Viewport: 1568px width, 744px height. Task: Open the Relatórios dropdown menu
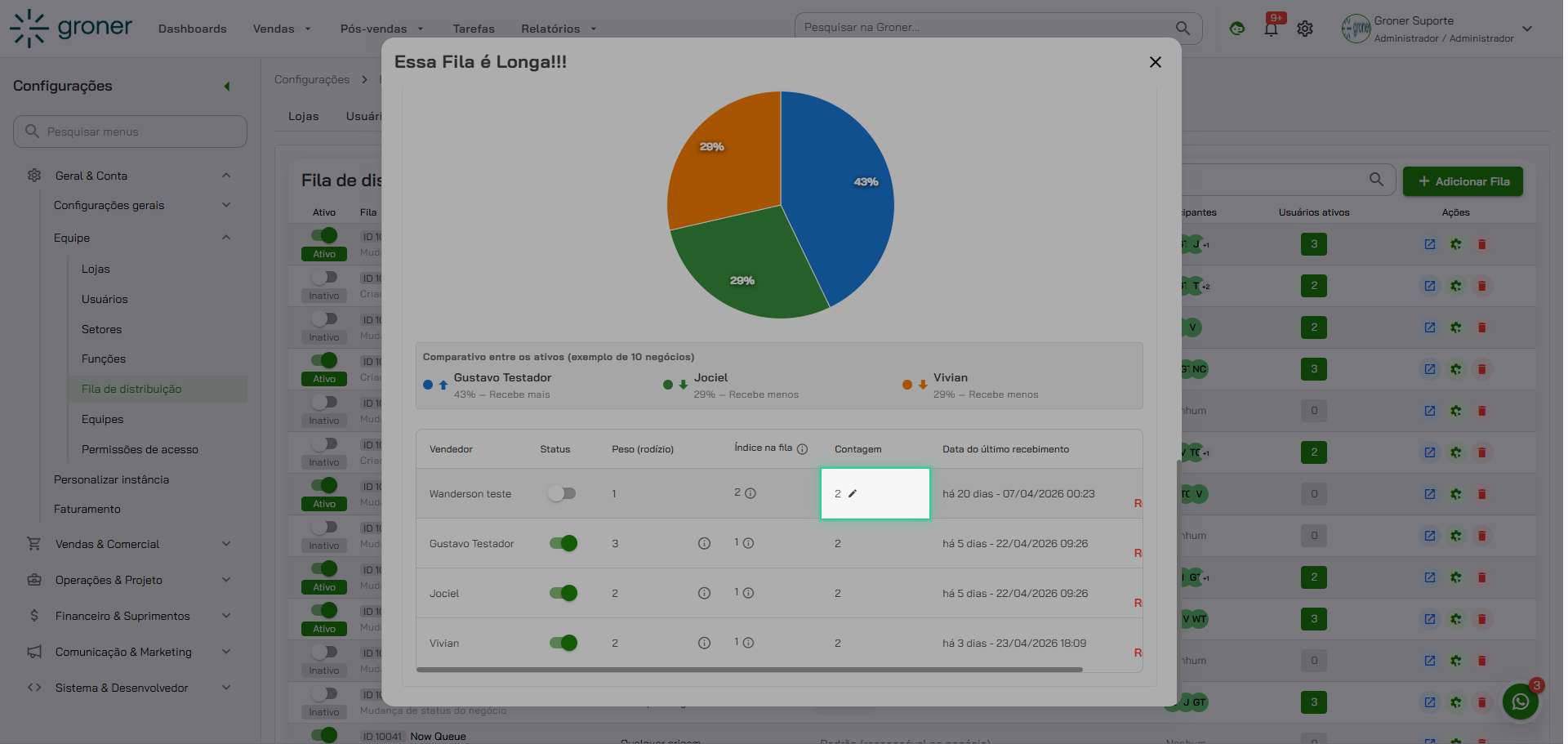pyautogui.click(x=559, y=29)
